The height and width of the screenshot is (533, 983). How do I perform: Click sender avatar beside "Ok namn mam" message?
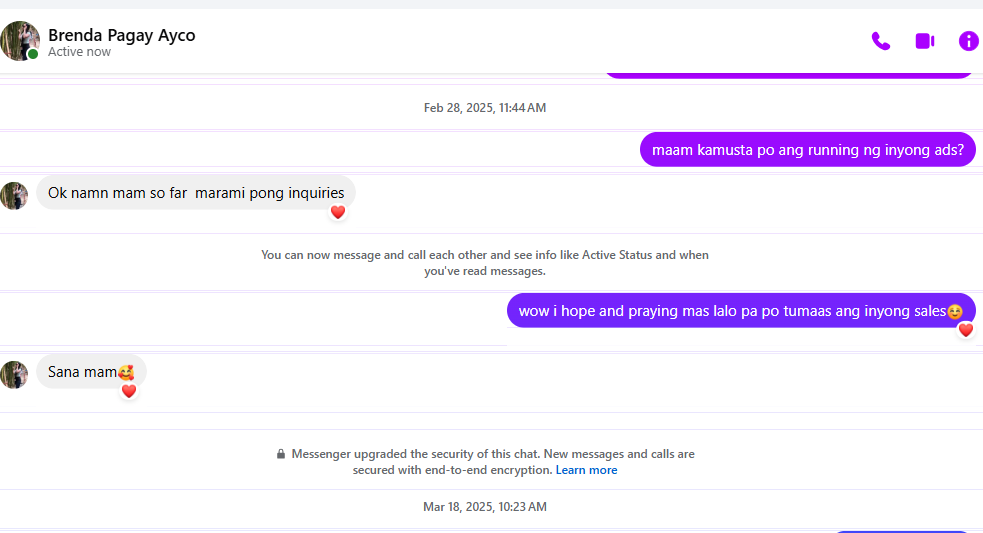click(x=14, y=195)
